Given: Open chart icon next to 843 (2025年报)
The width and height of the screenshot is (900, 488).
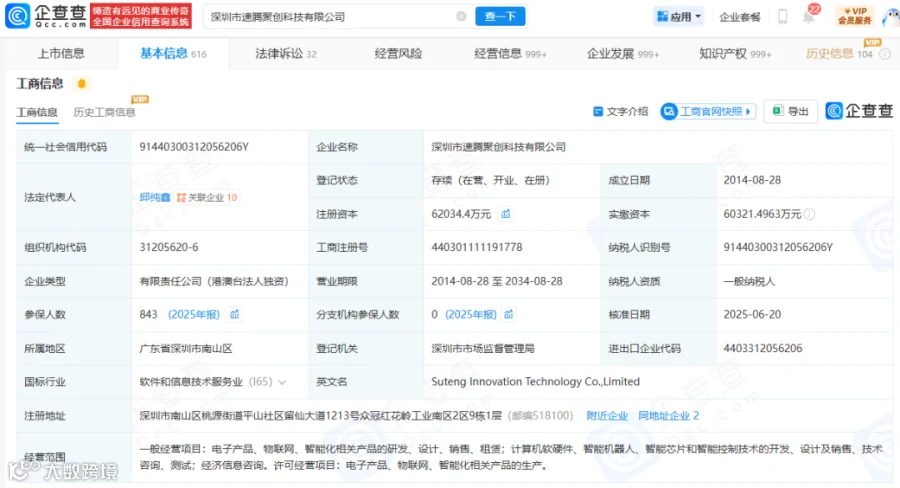Looking at the screenshot, I should 234,315.
